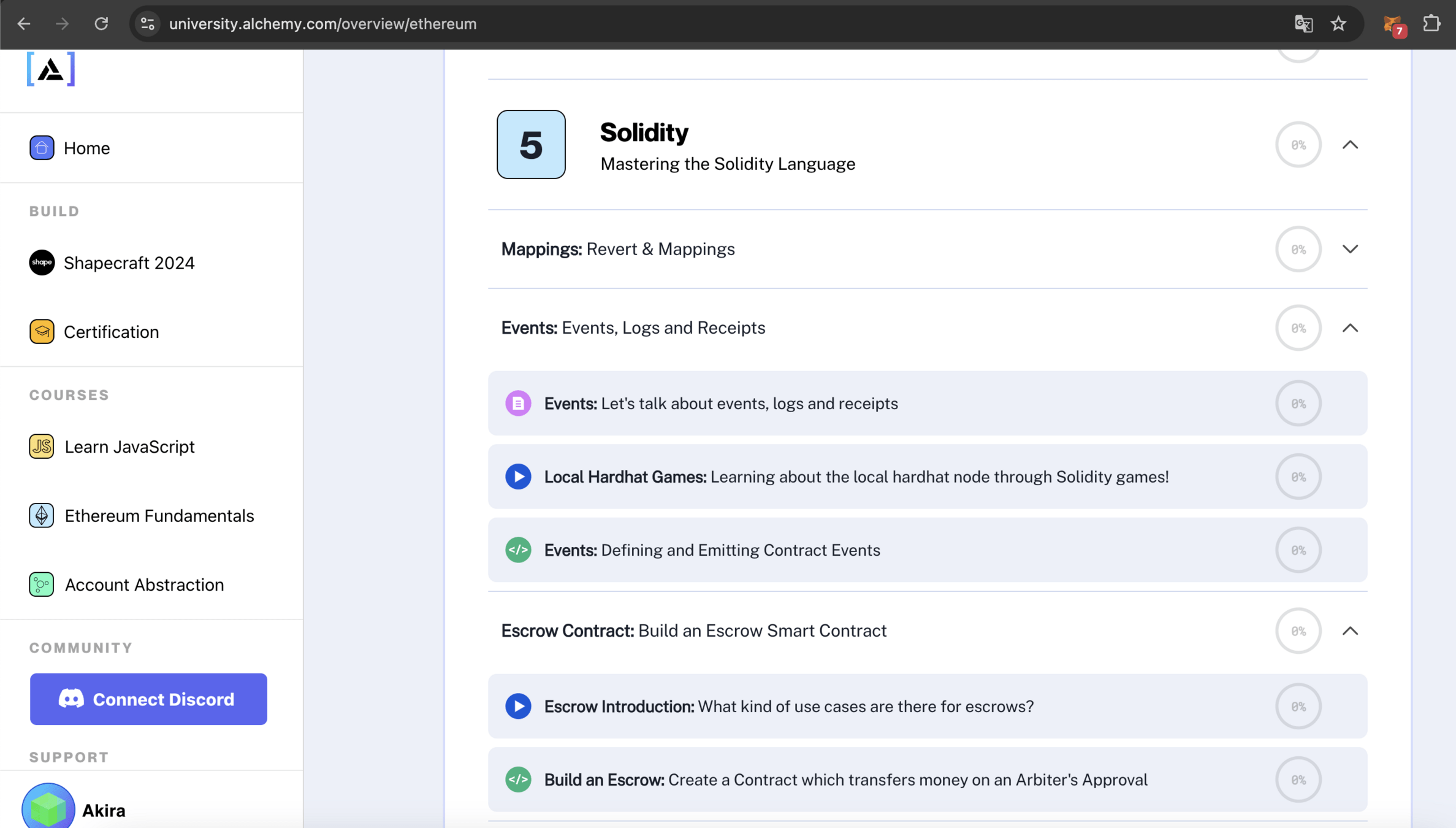Bookmark page with the star icon

[x=1338, y=24]
